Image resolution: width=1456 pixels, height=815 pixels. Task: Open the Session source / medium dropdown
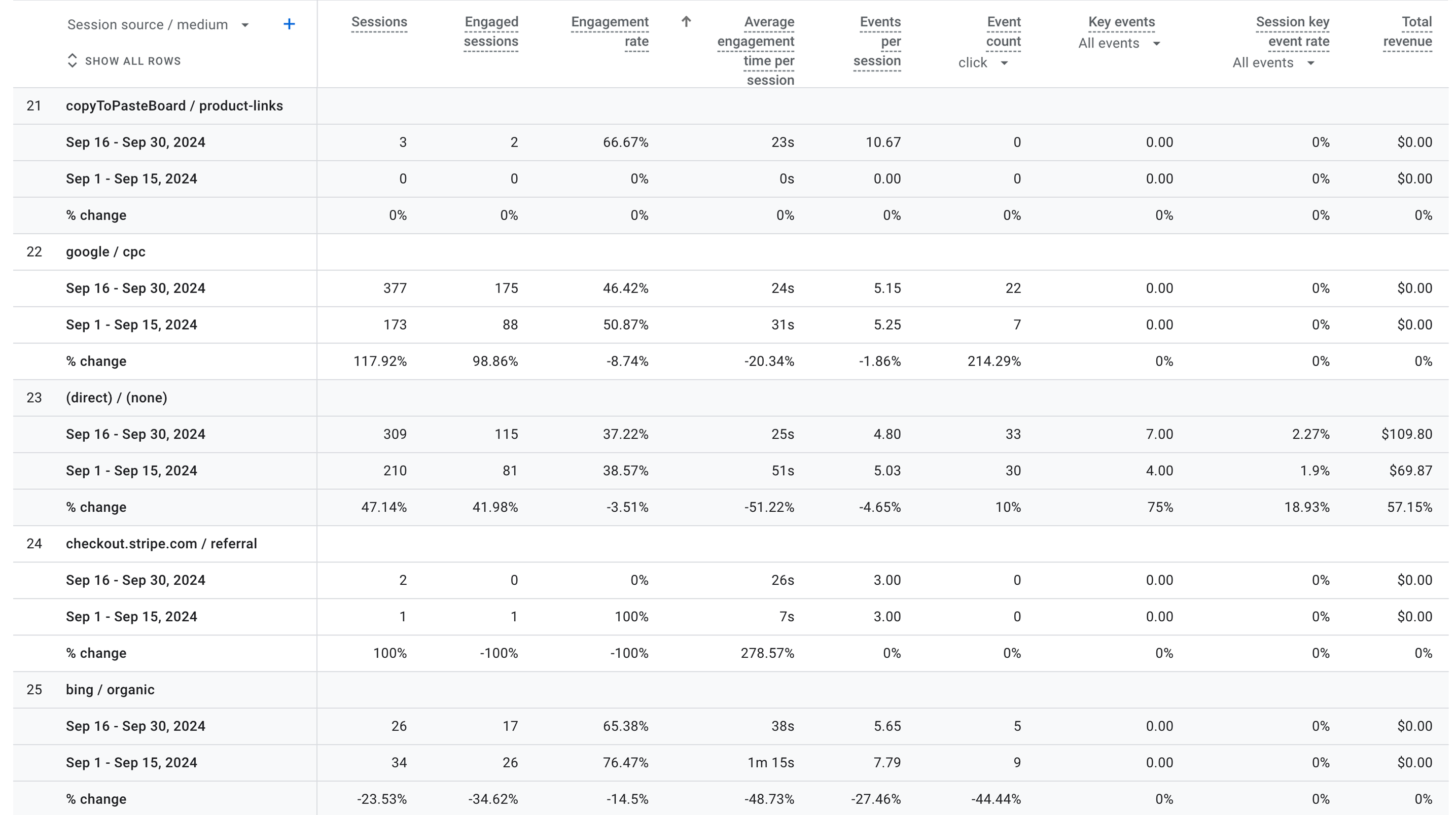(245, 25)
